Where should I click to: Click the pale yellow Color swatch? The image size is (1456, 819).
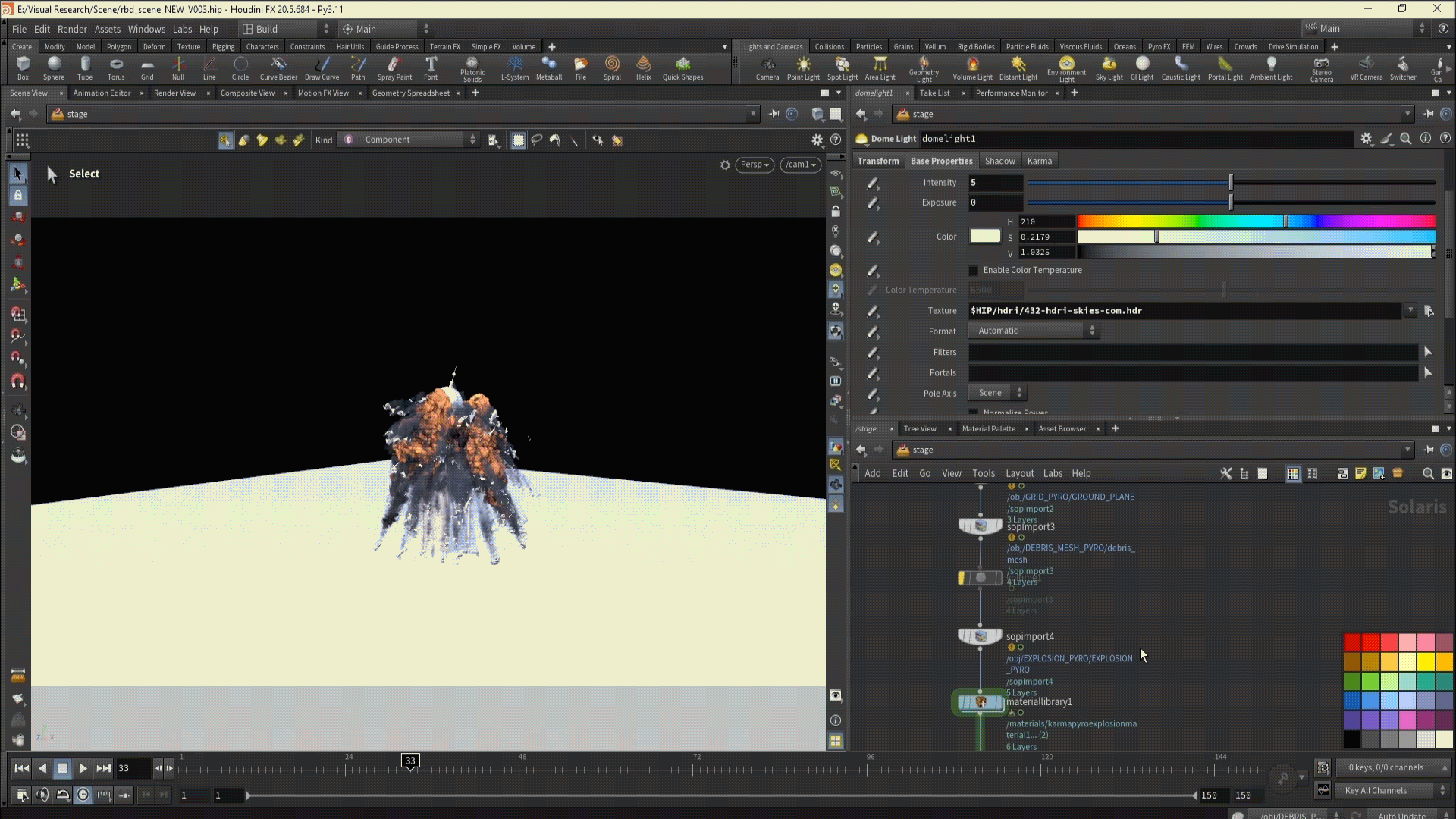pyautogui.click(x=985, y=237)
